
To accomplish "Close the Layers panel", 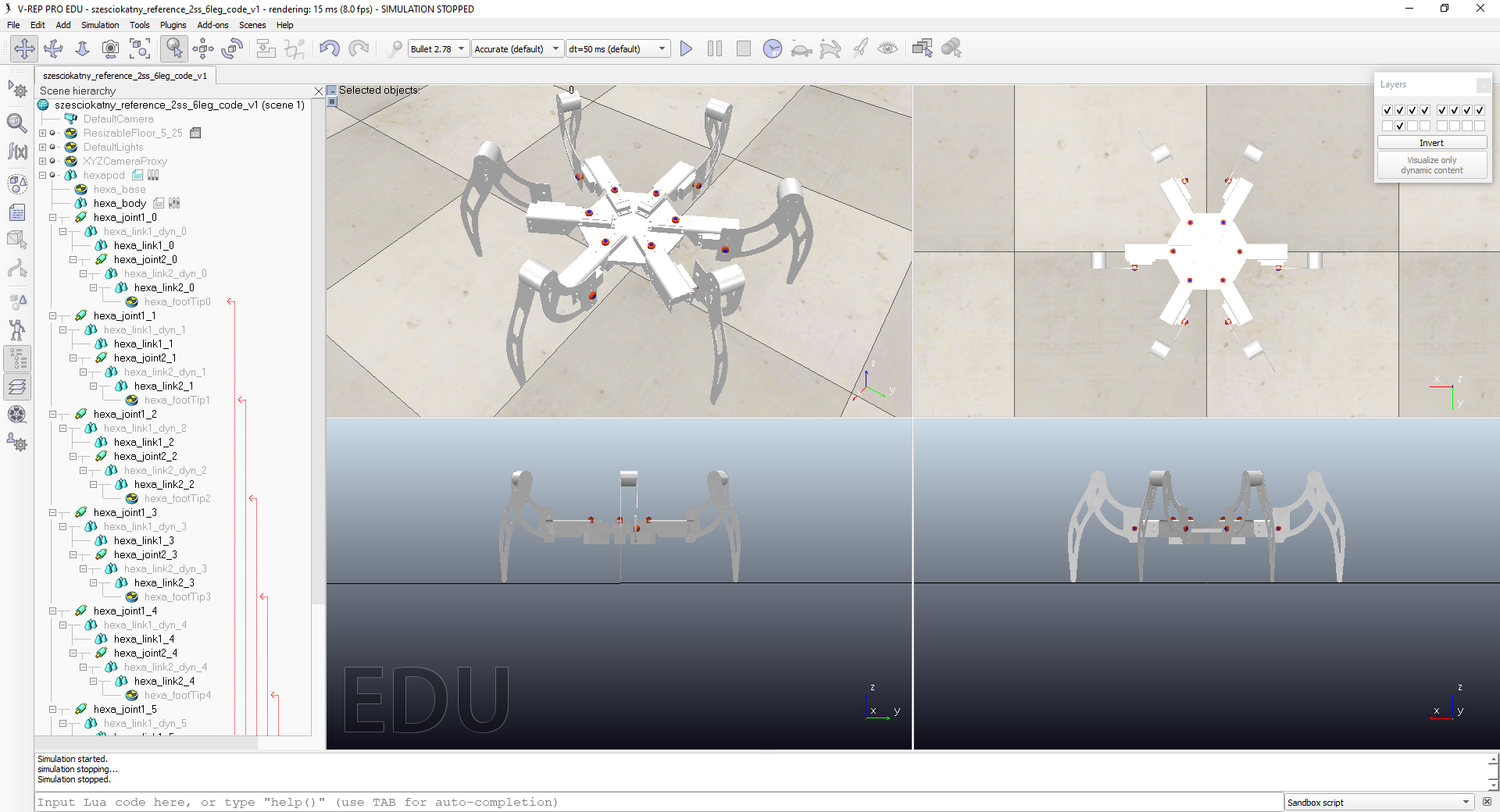I will [1483, 84].
